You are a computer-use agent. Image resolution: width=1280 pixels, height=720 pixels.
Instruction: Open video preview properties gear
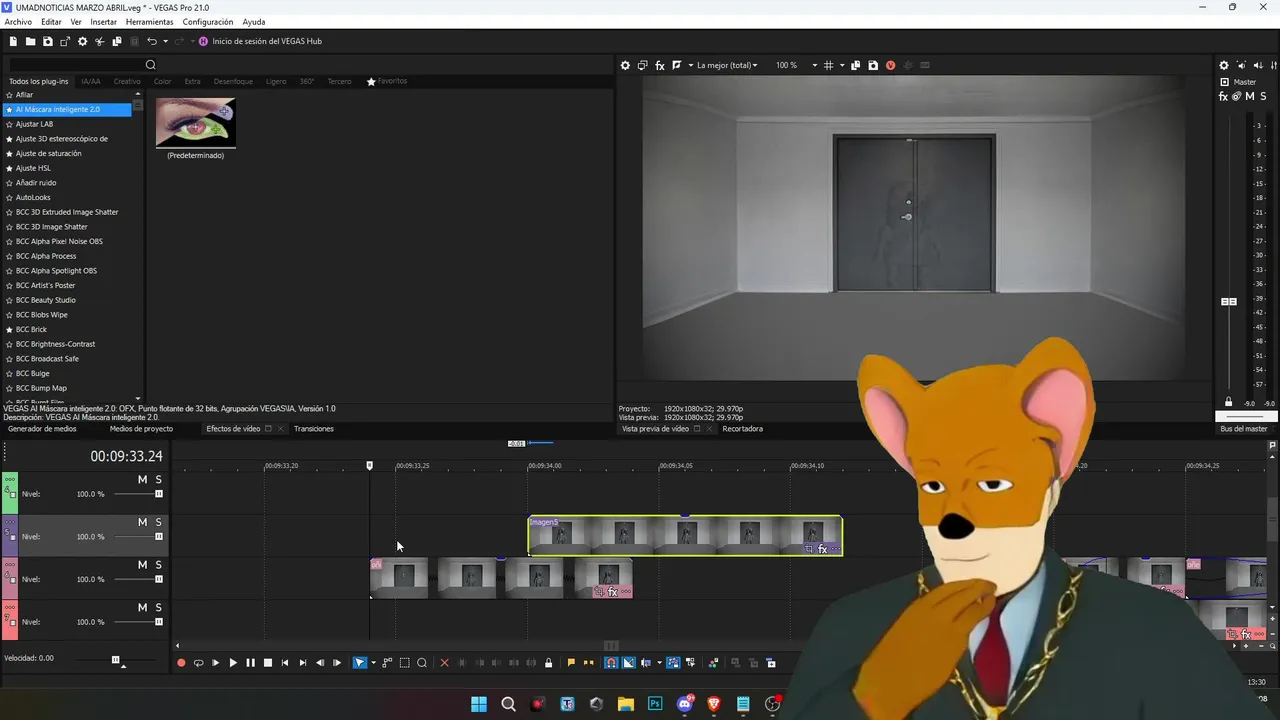tap(625, 65)
